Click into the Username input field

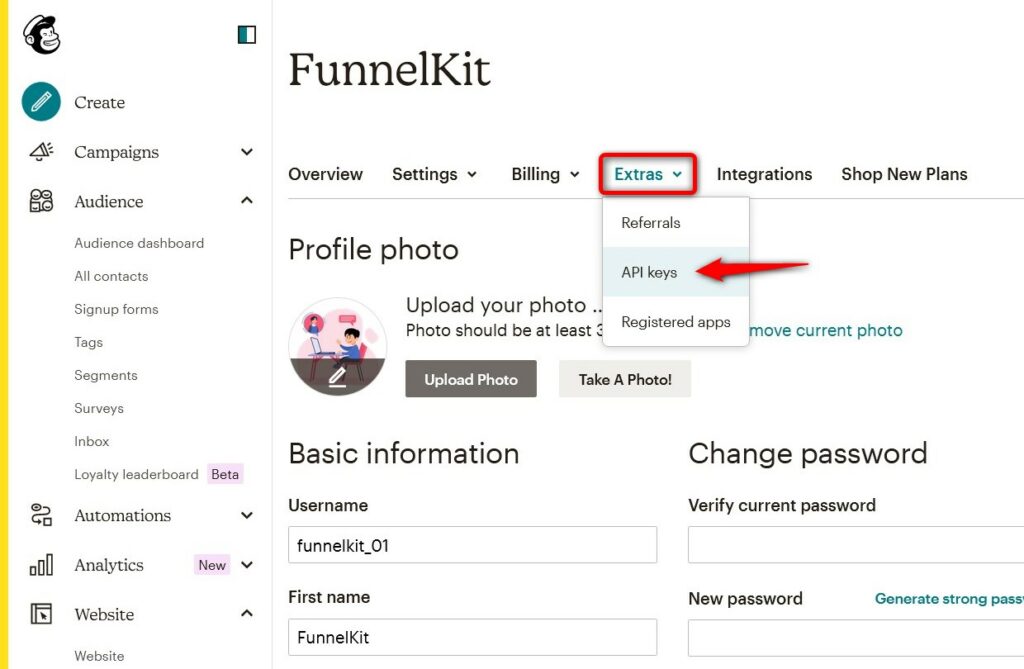pos(472,545)
